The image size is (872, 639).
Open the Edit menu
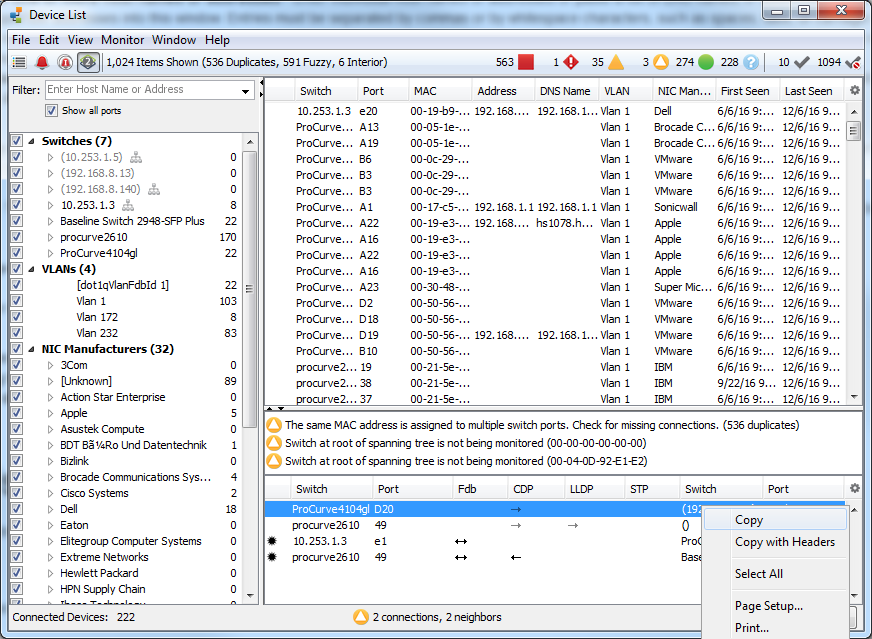tap(49, 40)
